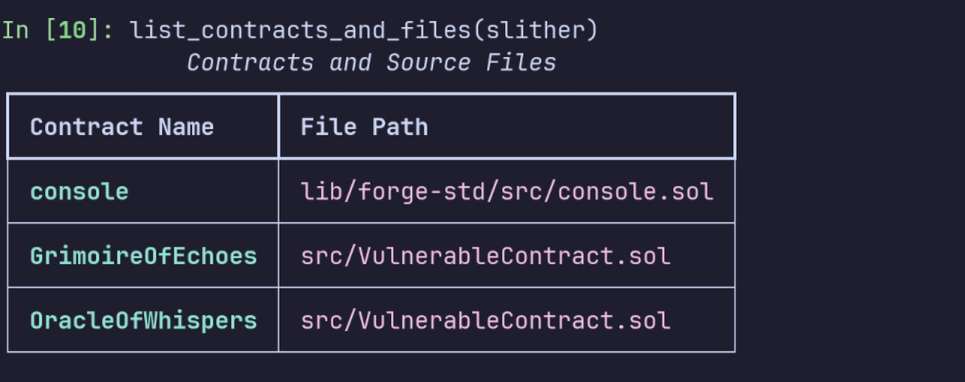Image resolution: width=965 pixels, height=382 pixels.
Task: Click the lib/forge-std/src/console.sol path
Action: (507, 192)
